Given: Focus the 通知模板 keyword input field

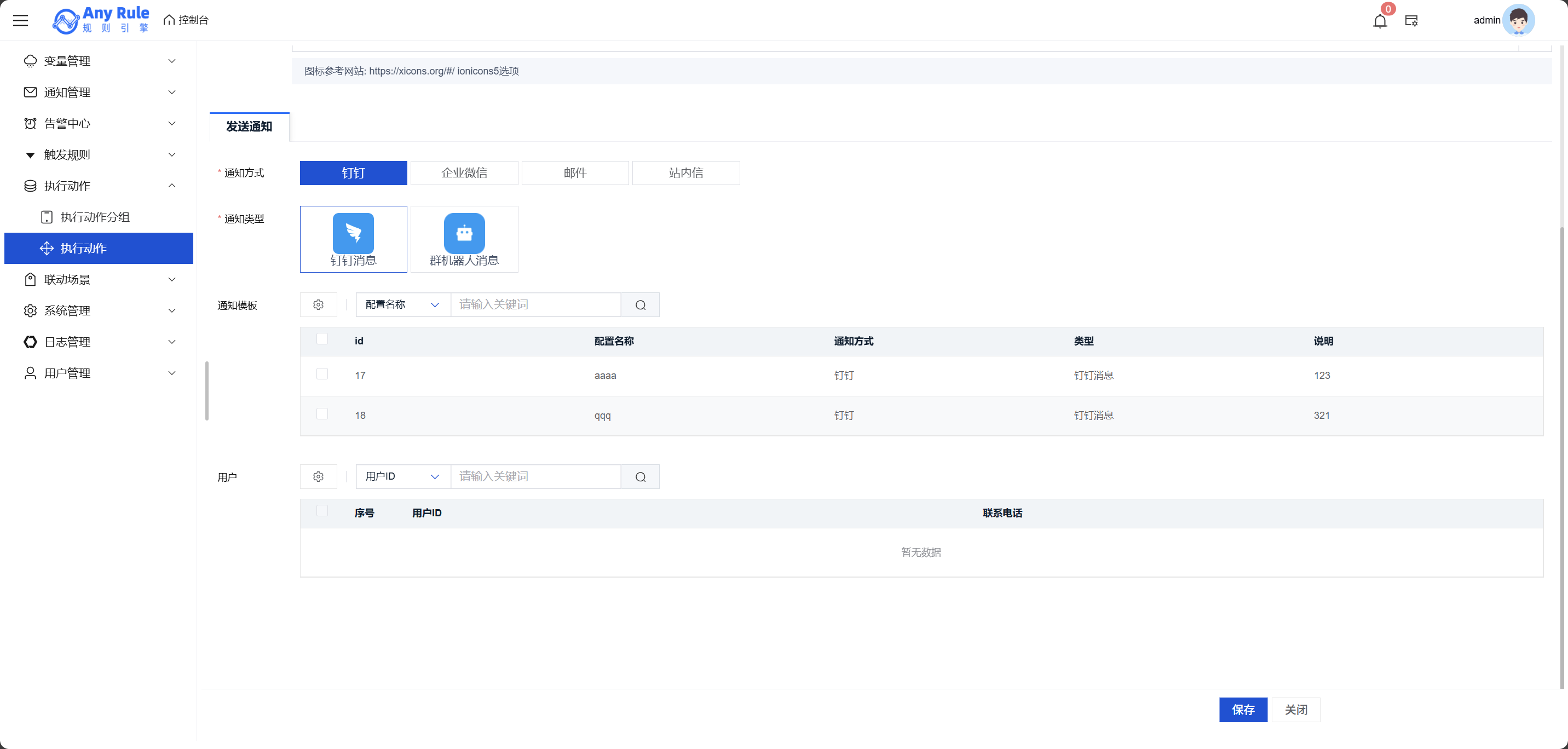Looking at the screenshot, I should click(x=535, y=305).
